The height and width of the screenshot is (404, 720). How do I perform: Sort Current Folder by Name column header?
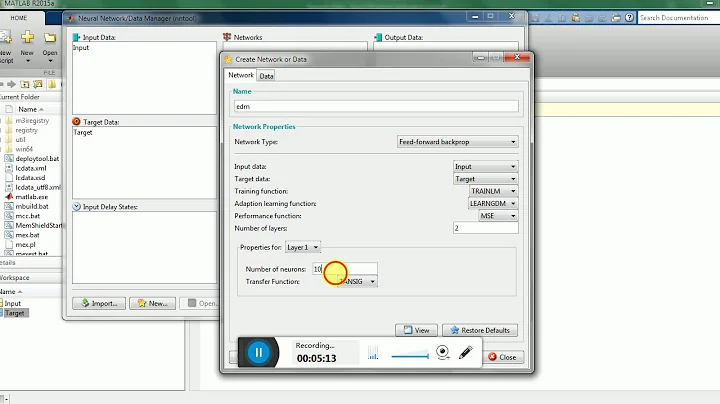[30, 109]
